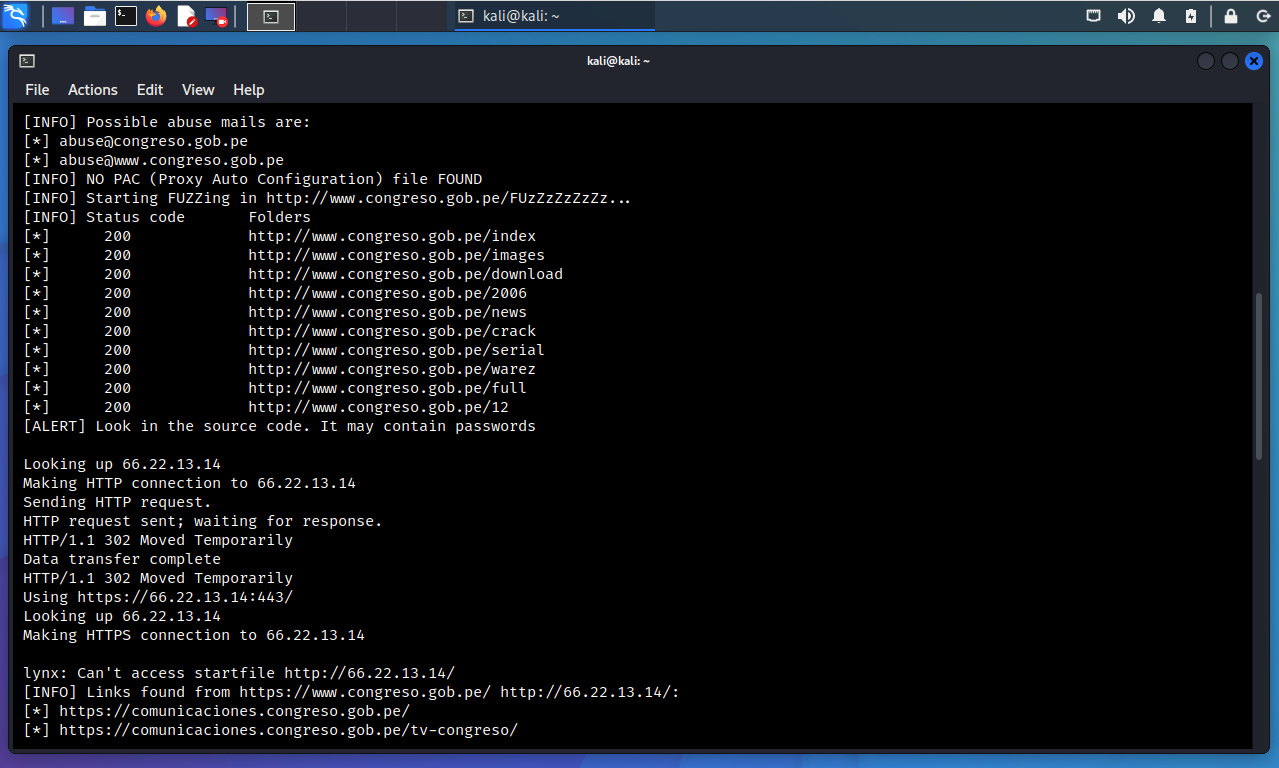Lock the screen with padlock icon

point(1231,16)
